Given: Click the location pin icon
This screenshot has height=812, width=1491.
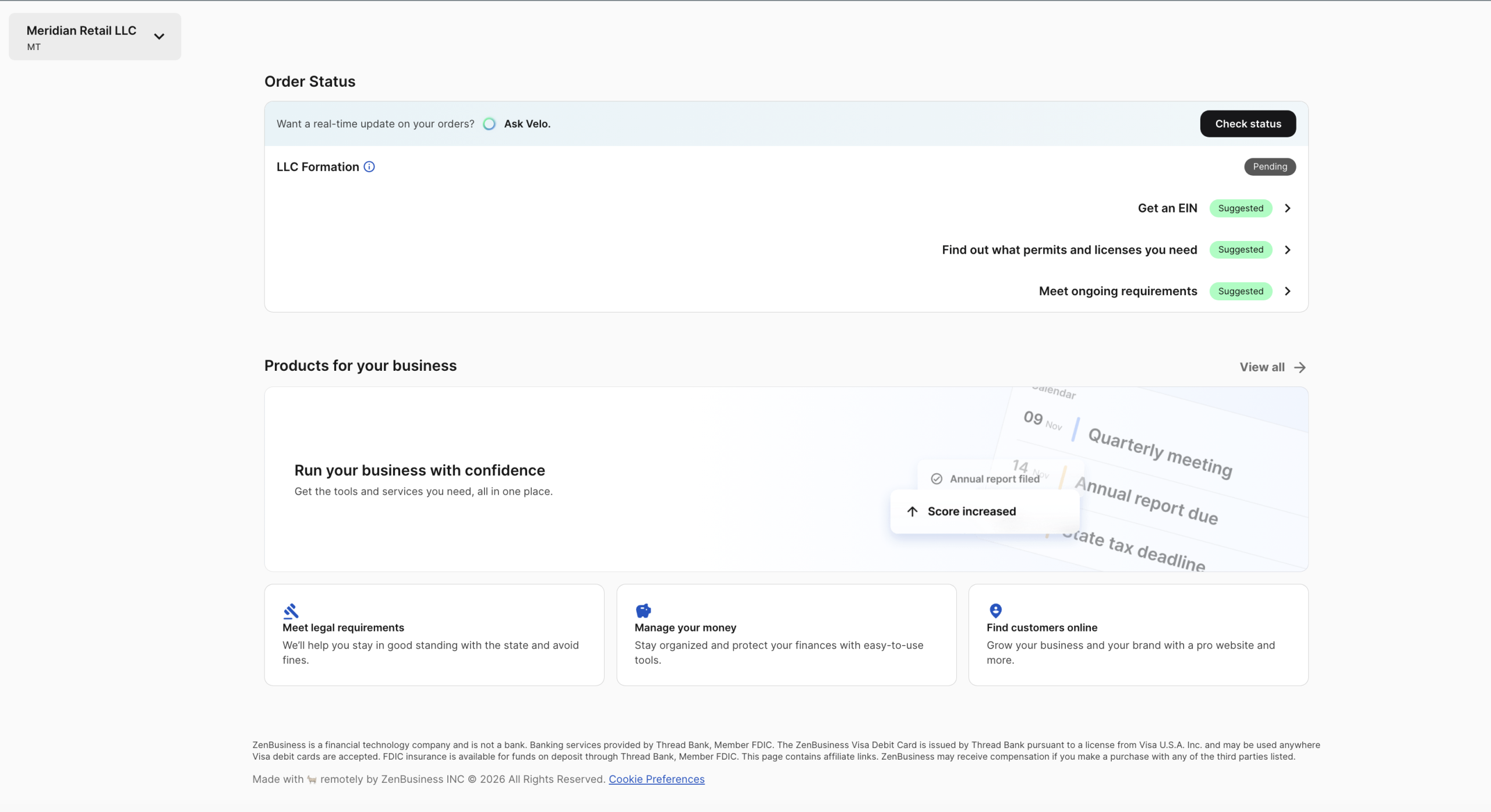Looking at the screenshot, I should pos(995,611).
